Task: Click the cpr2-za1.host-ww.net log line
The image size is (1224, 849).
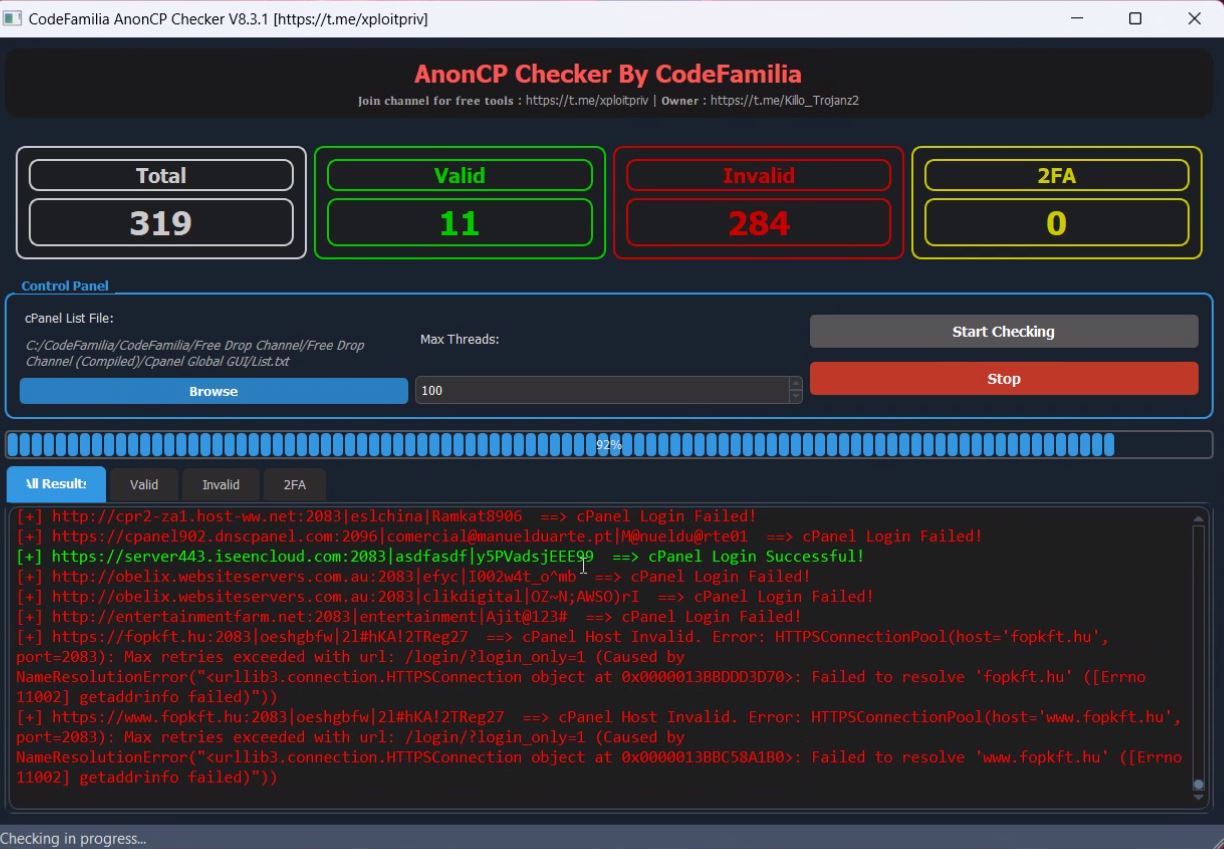Action: [387, 516]
